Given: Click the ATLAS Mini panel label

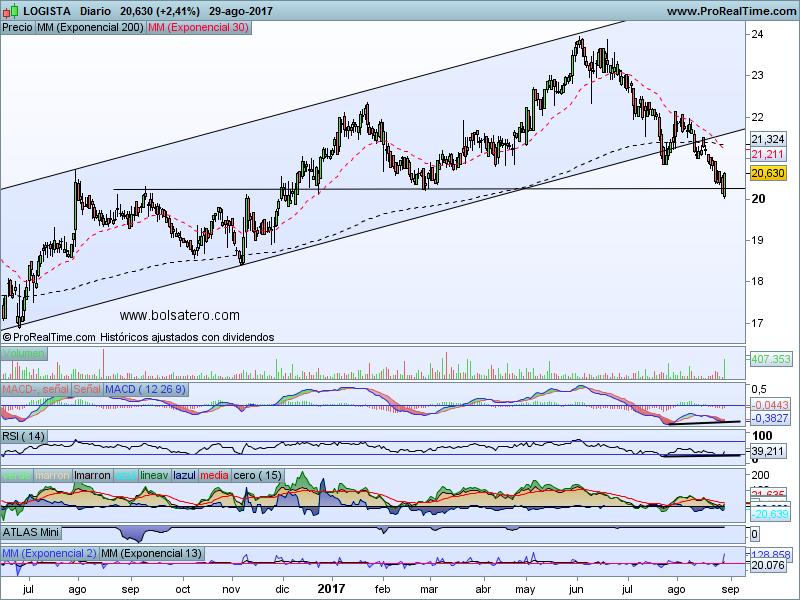Looking at the screenshot, I should point(31,533).
